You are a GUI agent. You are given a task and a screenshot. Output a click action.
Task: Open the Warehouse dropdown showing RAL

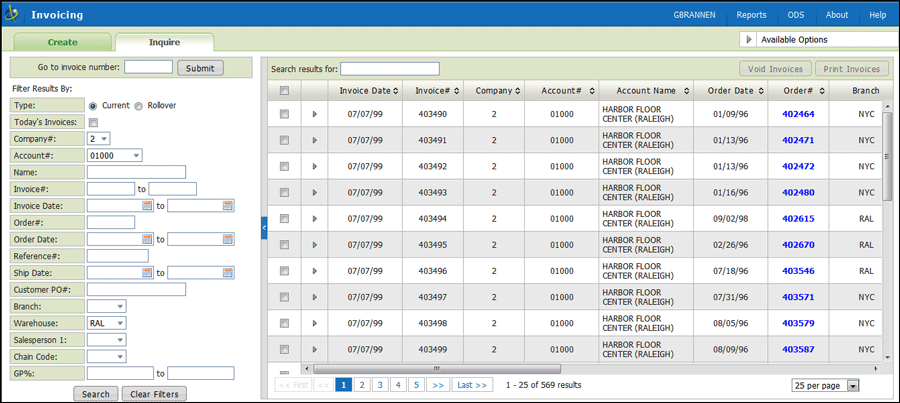(x=107, y=323)
